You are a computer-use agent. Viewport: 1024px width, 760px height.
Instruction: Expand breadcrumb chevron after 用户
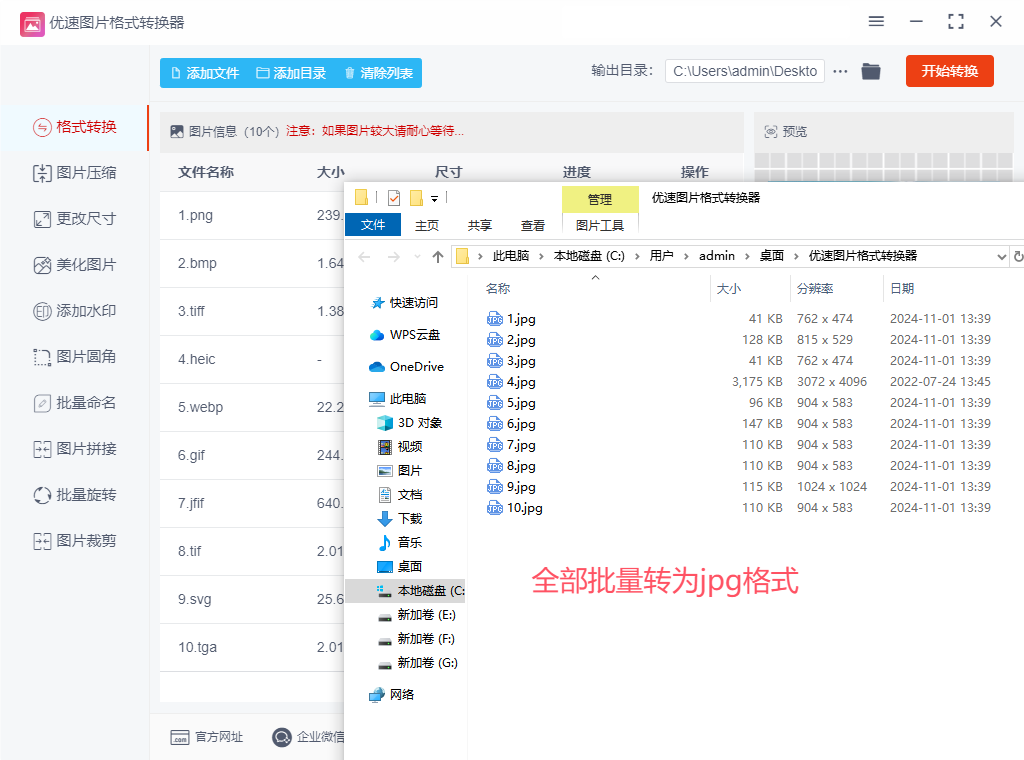pos(686,256)
